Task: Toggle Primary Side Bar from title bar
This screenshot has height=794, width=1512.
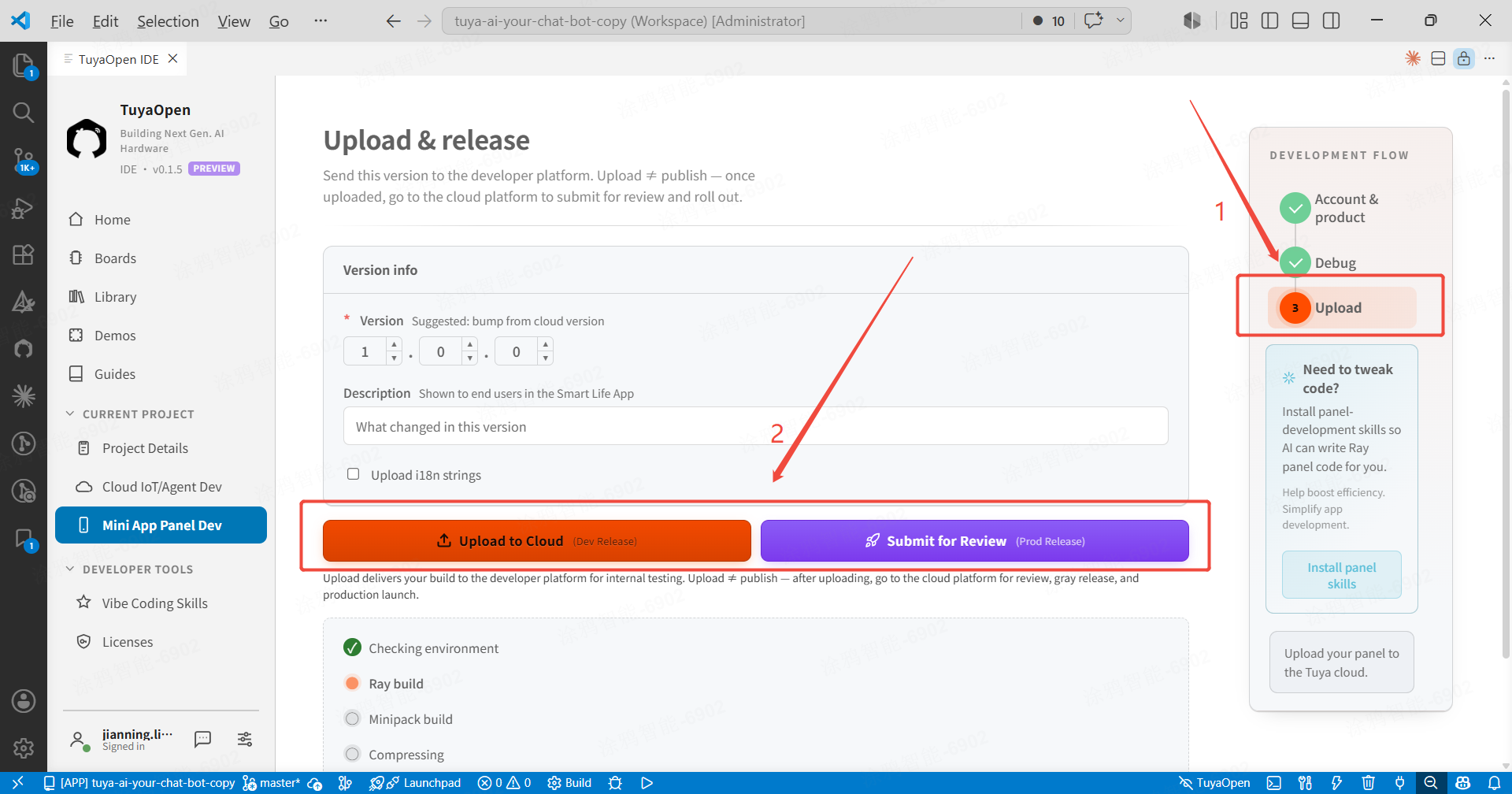Action: tap(1269, 21)
